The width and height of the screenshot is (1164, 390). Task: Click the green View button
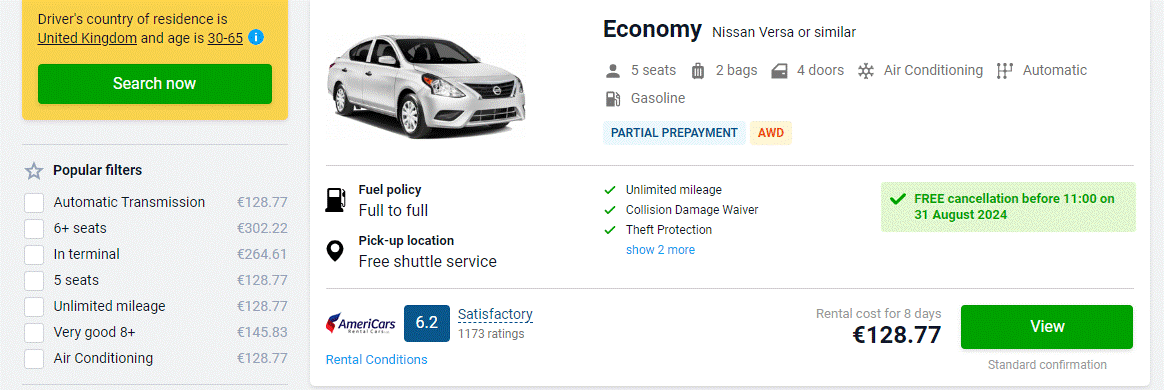1047,327
